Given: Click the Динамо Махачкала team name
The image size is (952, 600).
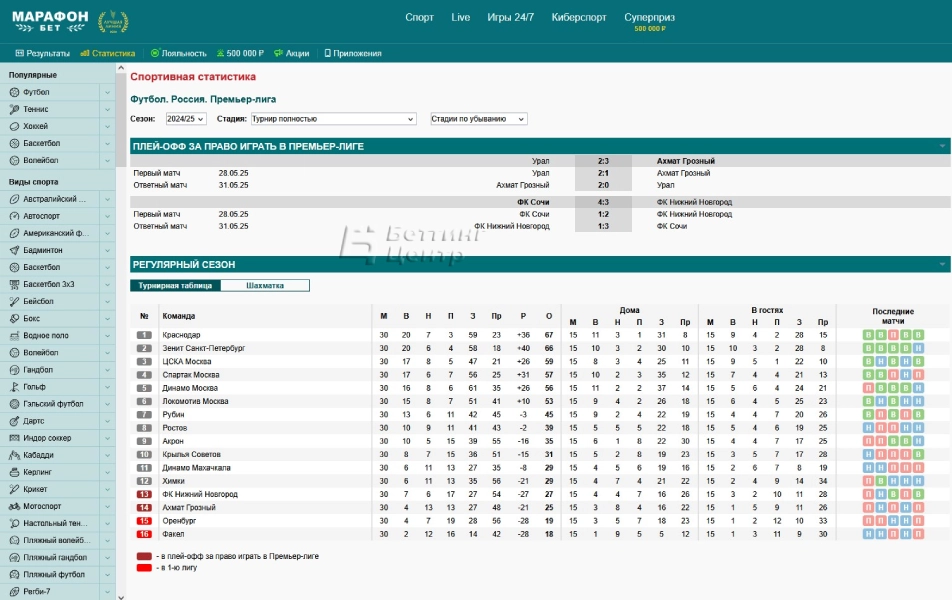Looking at the screenshot, I should click(196, 468).
